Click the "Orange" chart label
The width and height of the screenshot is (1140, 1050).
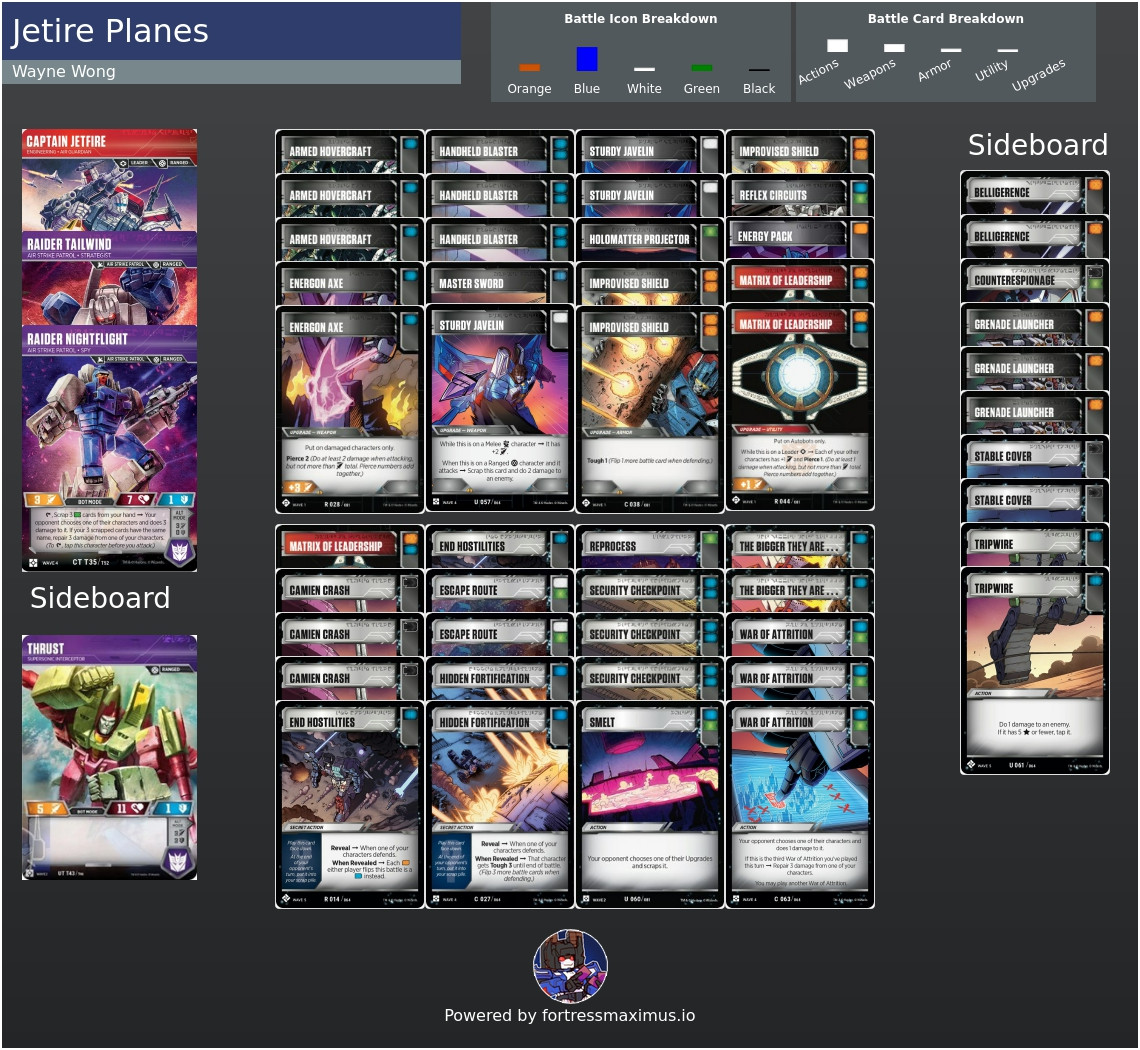click(x=529, y=89)
